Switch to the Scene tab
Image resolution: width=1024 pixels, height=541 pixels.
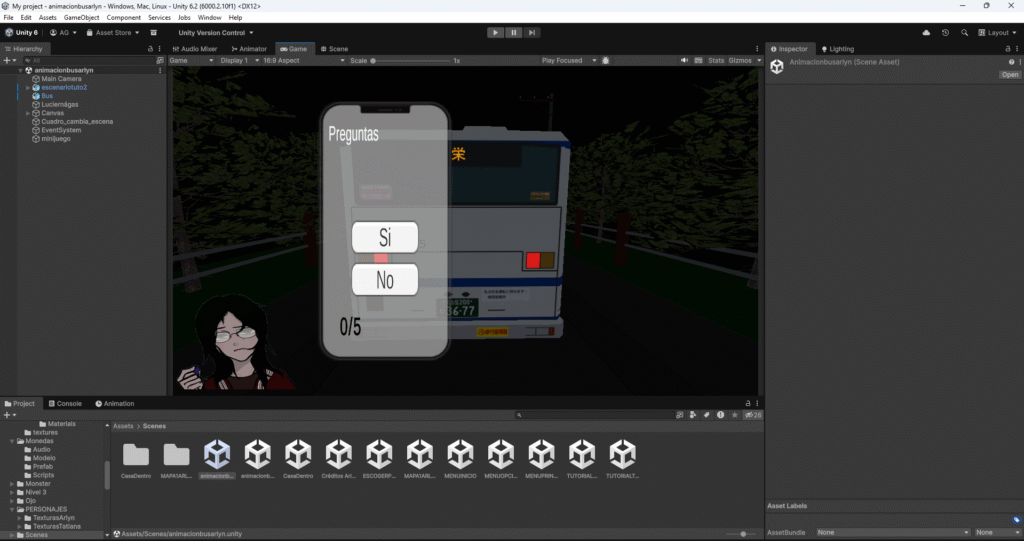[x=333, y=48]
